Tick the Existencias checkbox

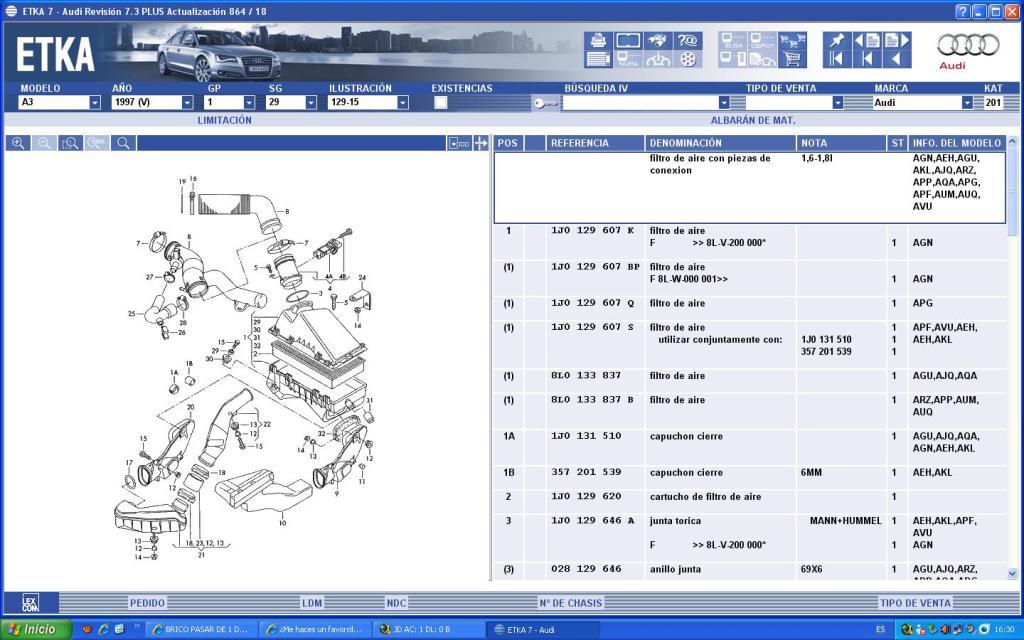coord(441,103)
